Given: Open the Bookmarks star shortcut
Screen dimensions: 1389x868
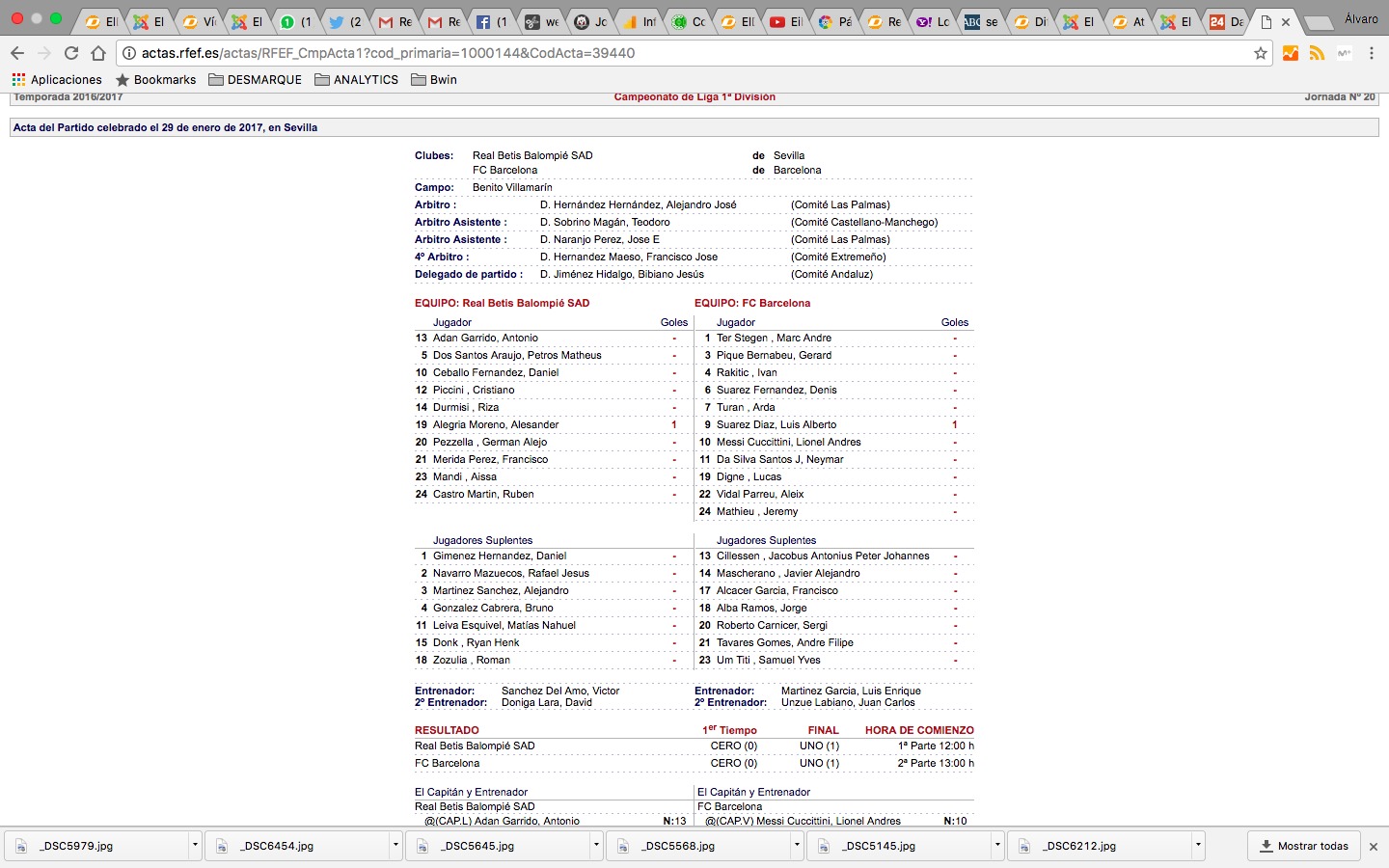Looking at the screenshot, I should (155, 80).
